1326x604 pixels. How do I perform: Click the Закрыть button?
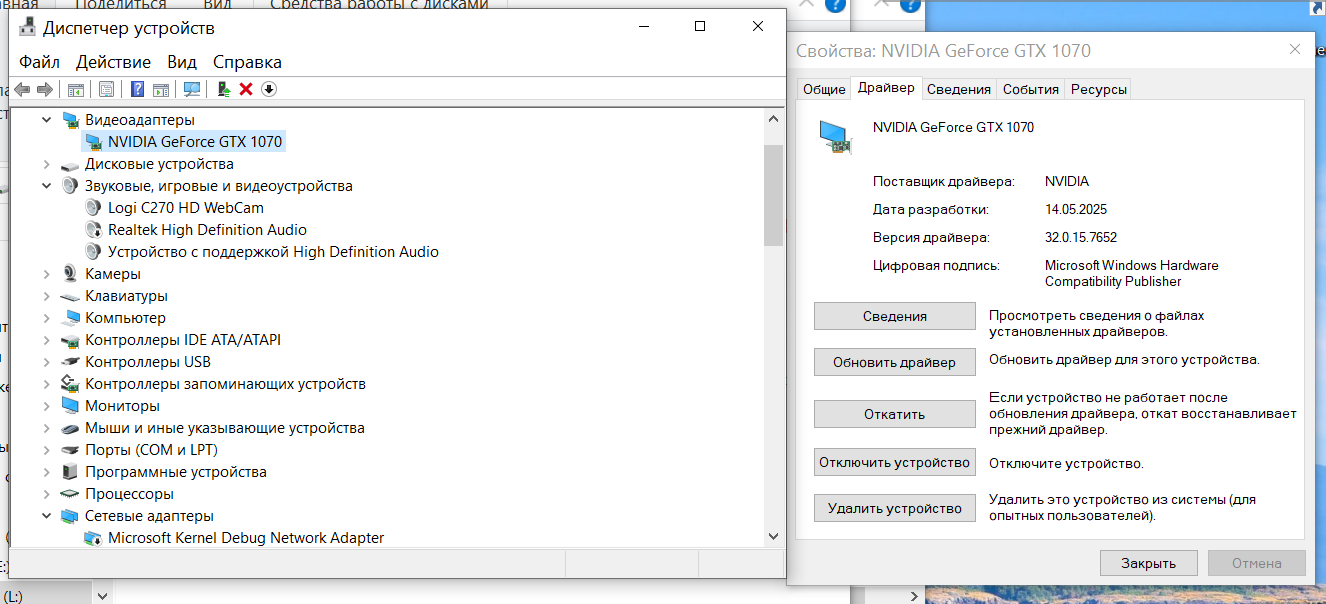point(1148,563)
